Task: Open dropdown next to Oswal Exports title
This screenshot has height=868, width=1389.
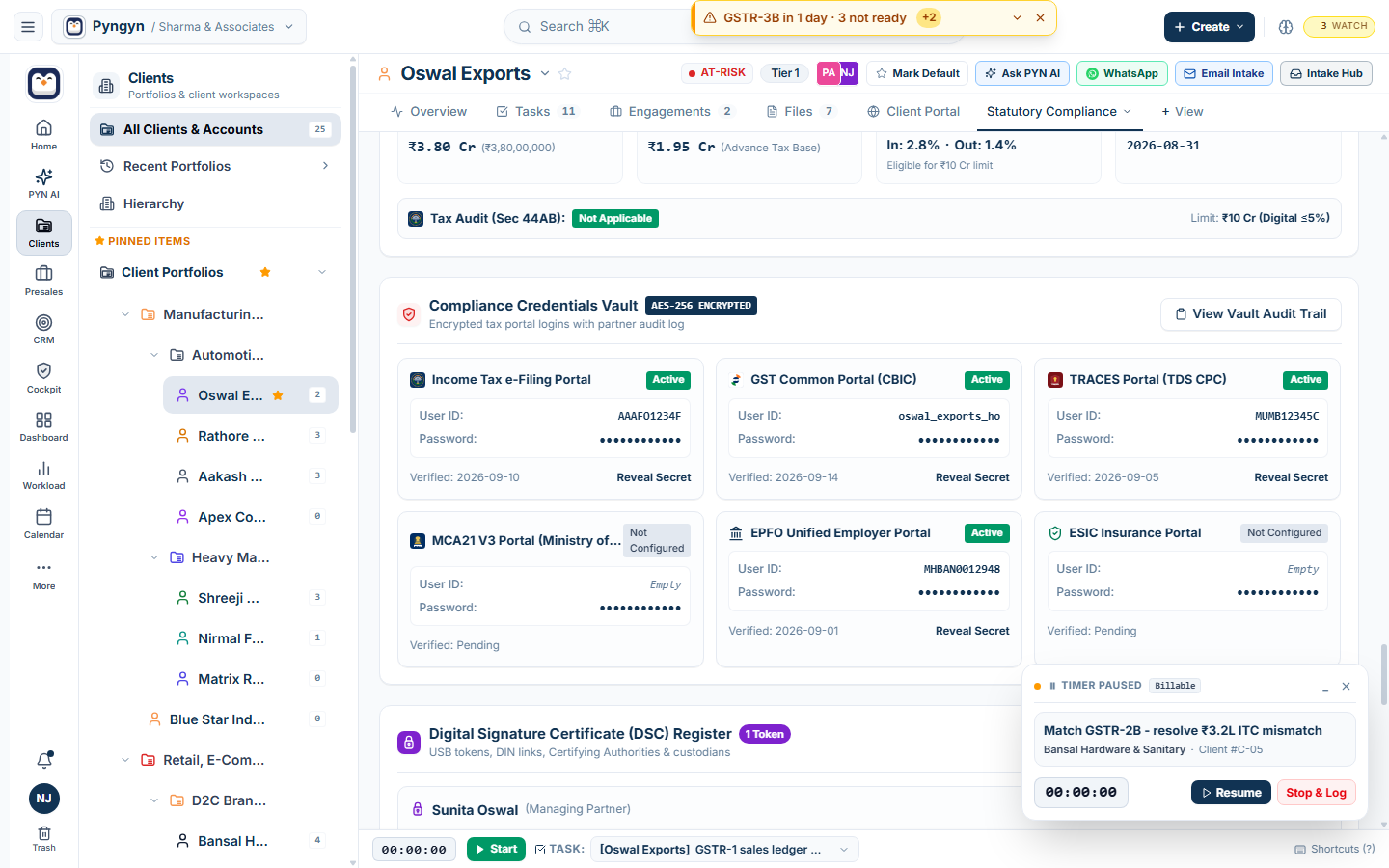Action: (x=544, y=73)
